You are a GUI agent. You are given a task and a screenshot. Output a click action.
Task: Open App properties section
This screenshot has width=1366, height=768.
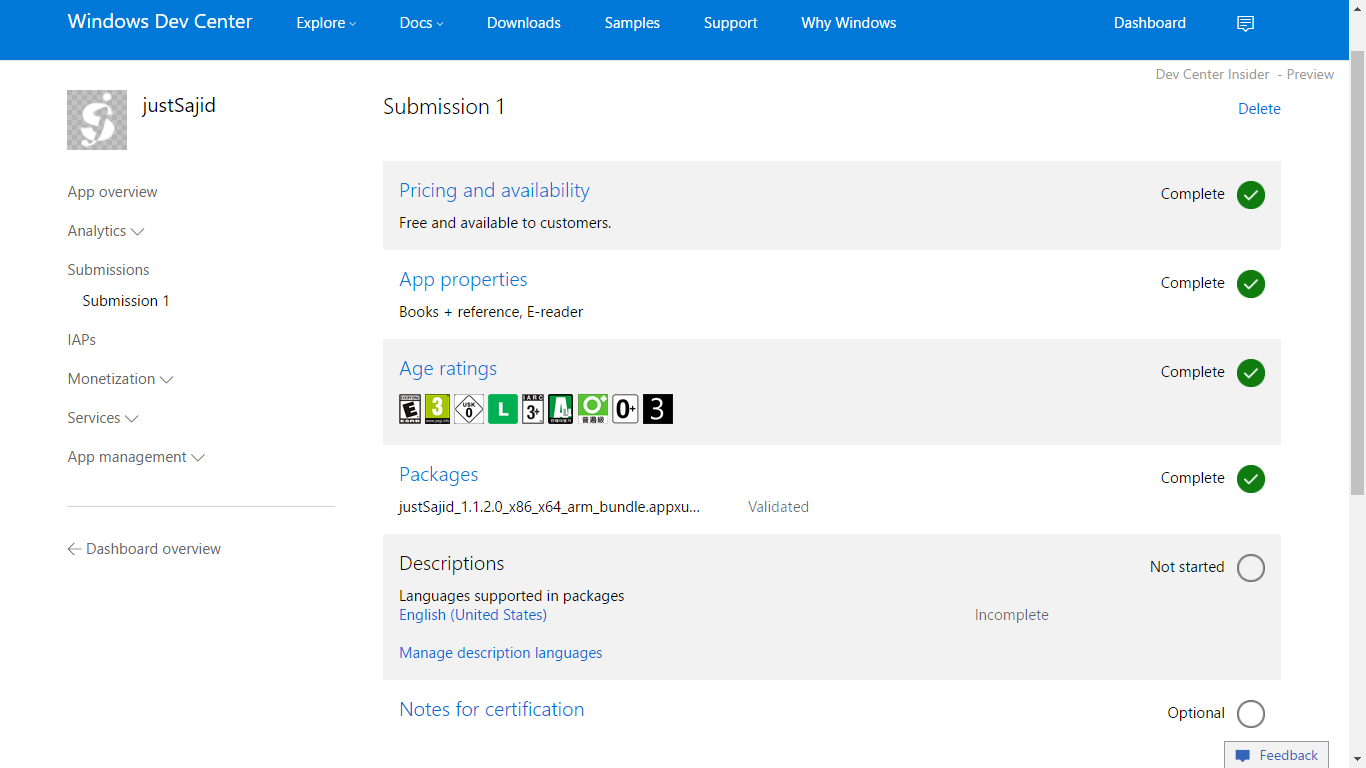tap(463, 280)
